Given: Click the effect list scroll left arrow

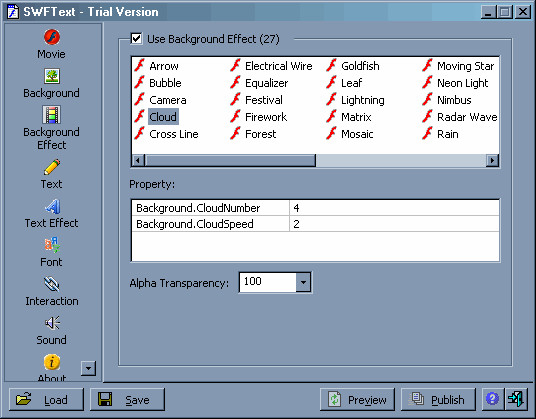Looking at the screenshot, I should [x=138, y=160].
